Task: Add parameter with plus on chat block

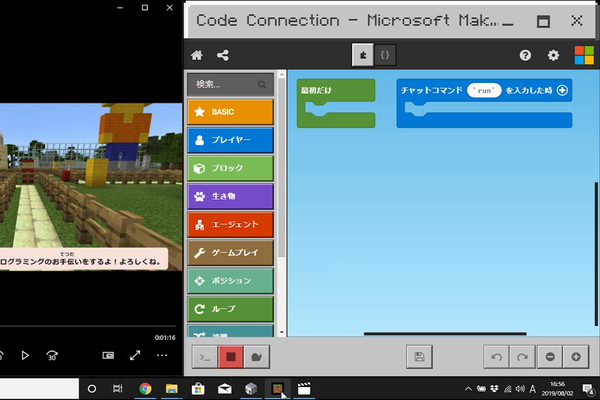Action: click(562, 90)
